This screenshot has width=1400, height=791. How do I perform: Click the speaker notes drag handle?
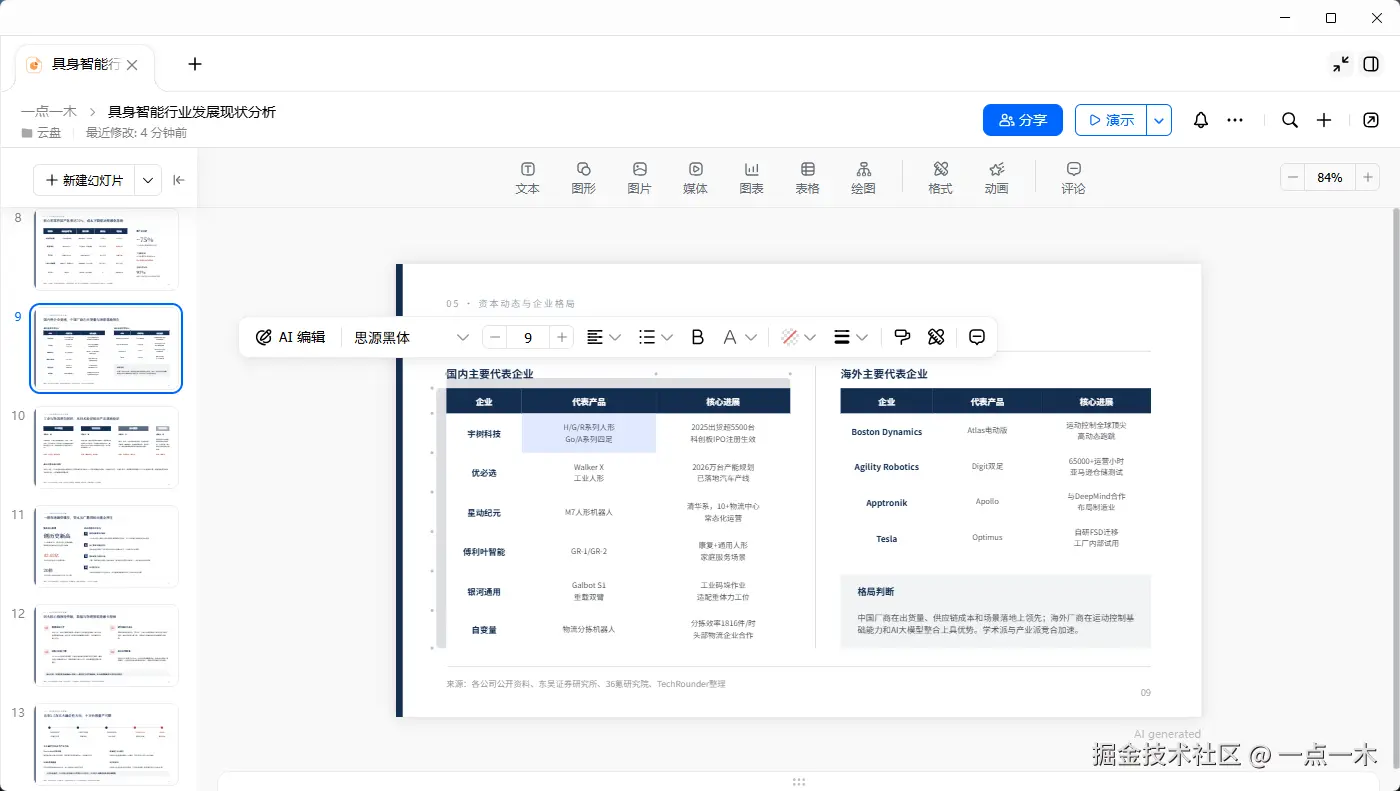798,781
